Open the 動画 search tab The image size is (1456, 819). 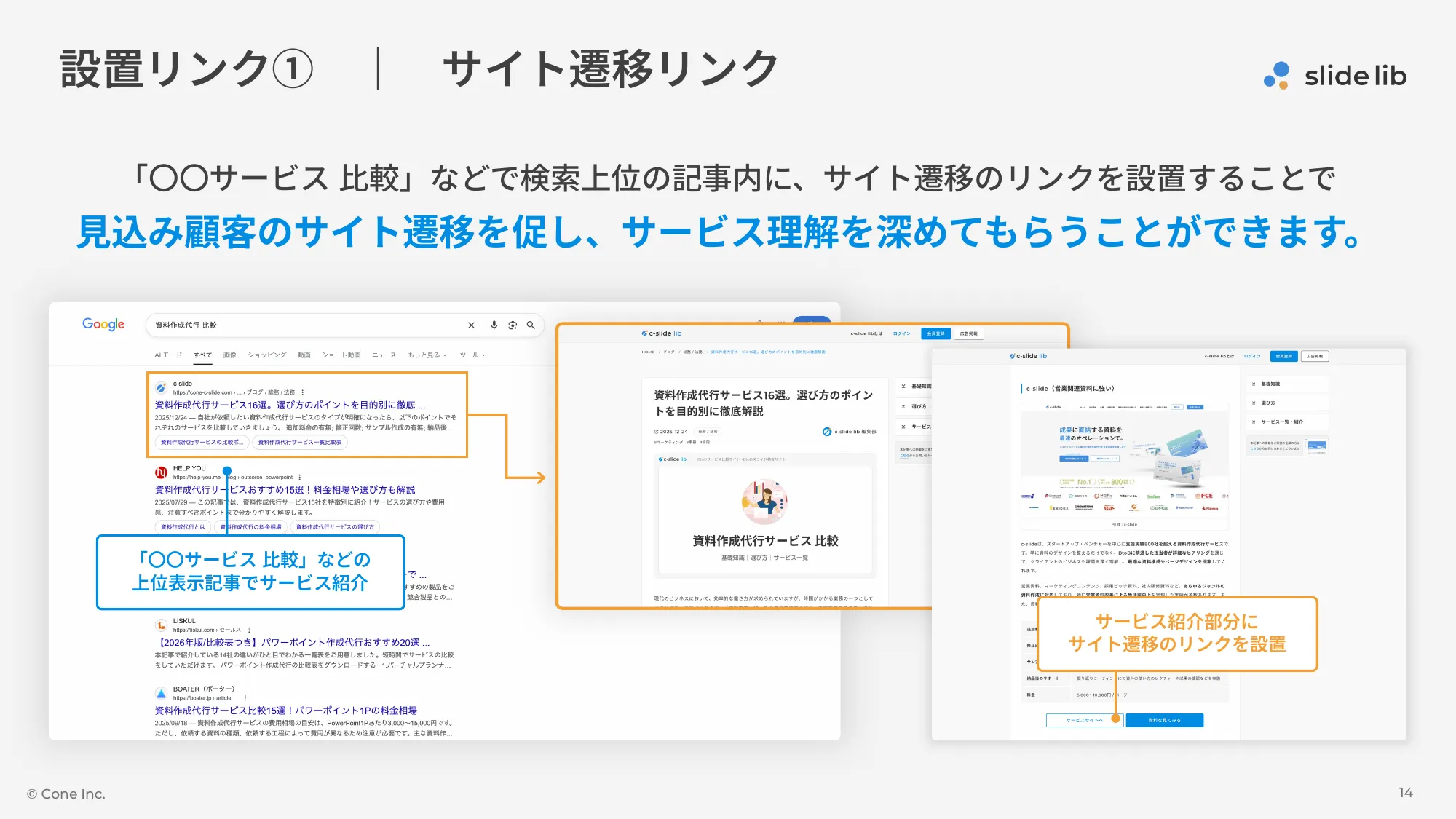pos(304,355)
